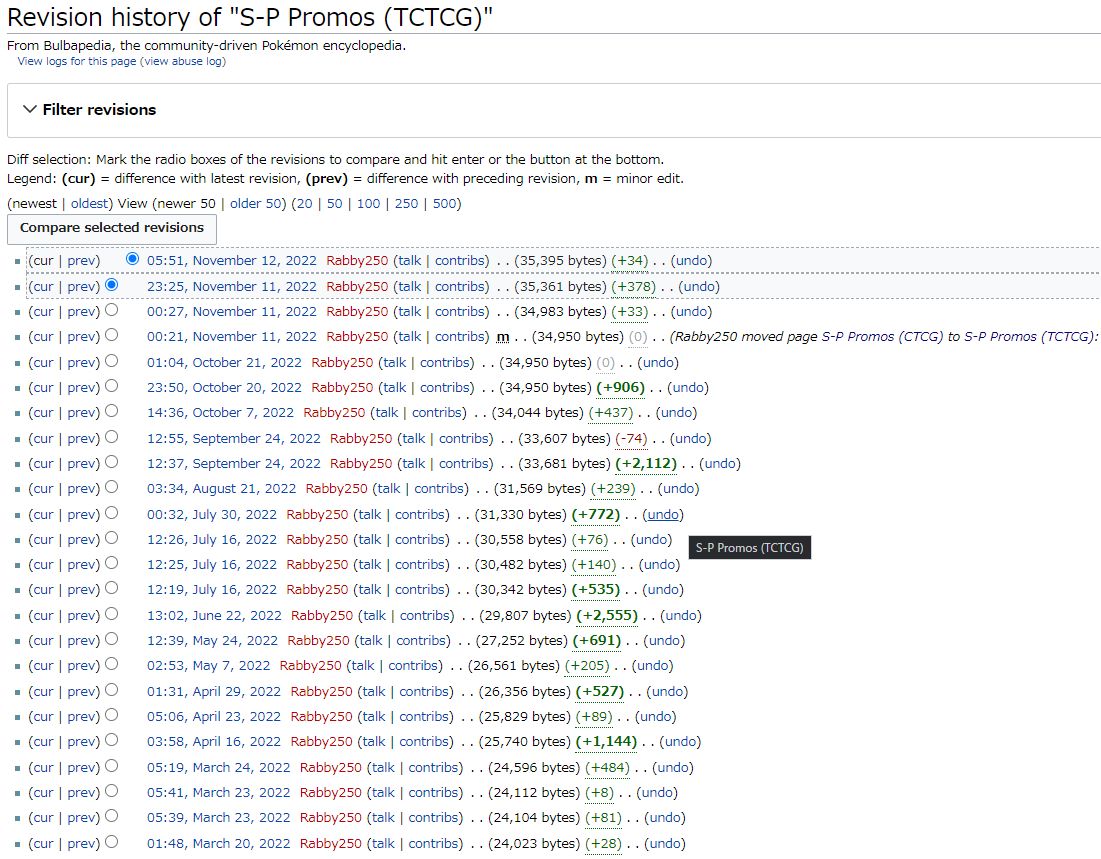Open the 12:39, May 24, 2022 revision

[212, 641]
